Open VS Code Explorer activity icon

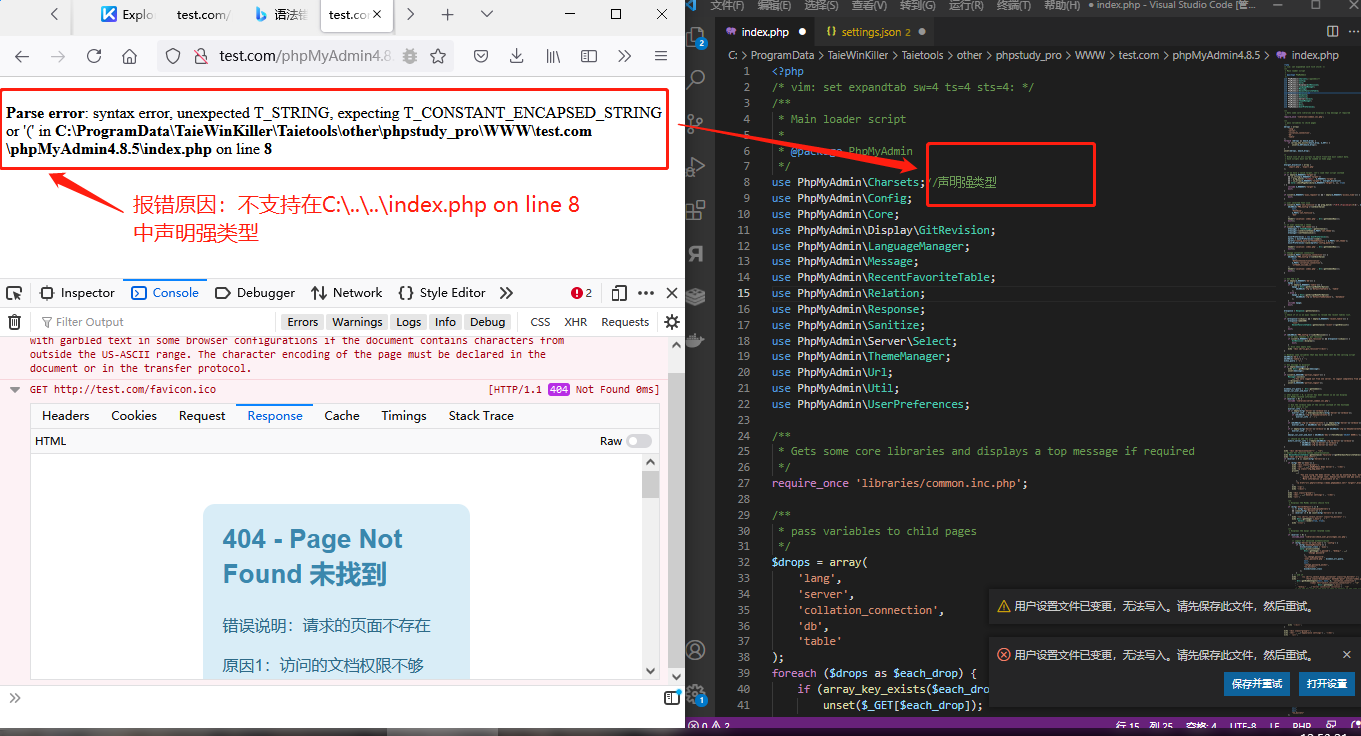696,38
